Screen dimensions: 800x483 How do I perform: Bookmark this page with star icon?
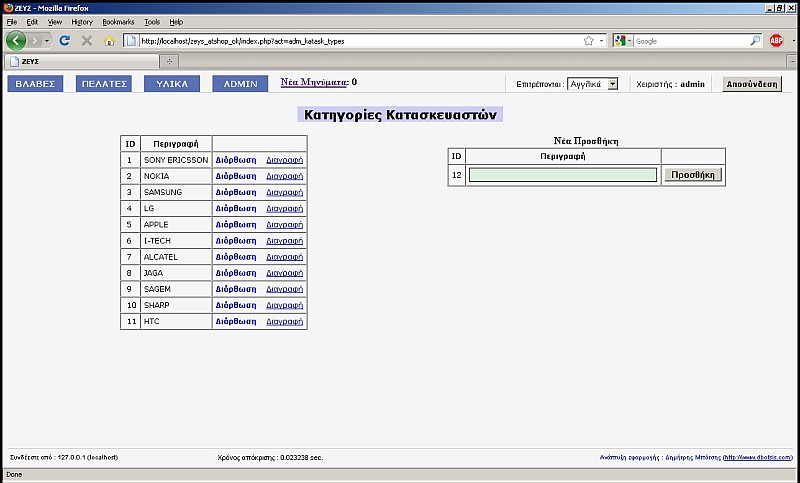pyautogui.click(x=589, y=41)
